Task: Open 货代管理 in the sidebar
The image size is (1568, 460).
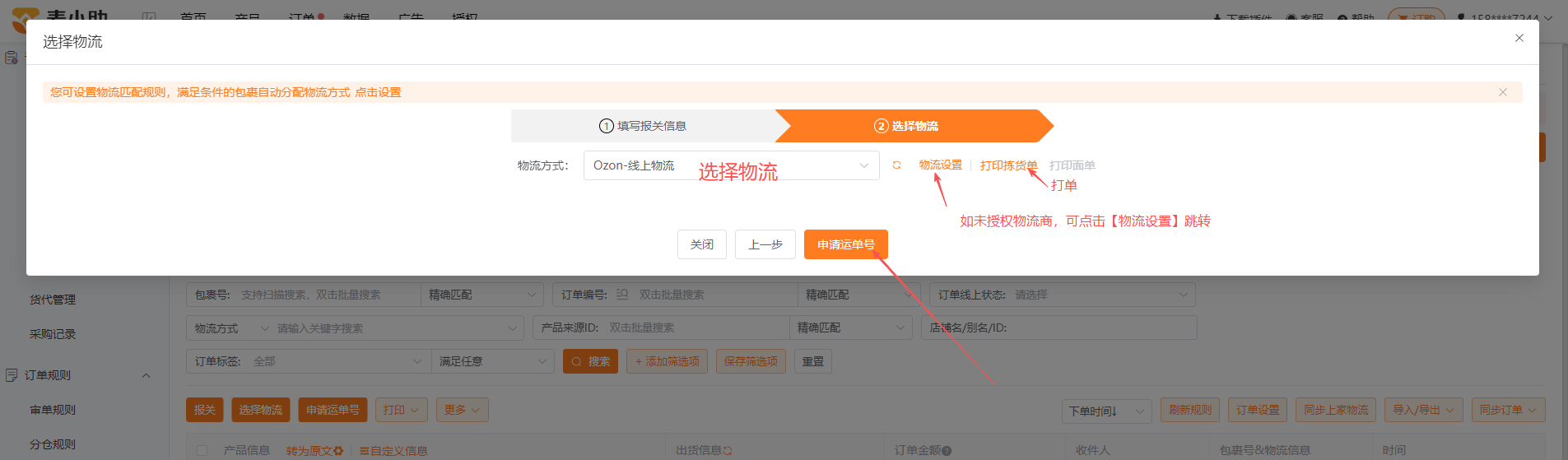Action: click(53, 300)
